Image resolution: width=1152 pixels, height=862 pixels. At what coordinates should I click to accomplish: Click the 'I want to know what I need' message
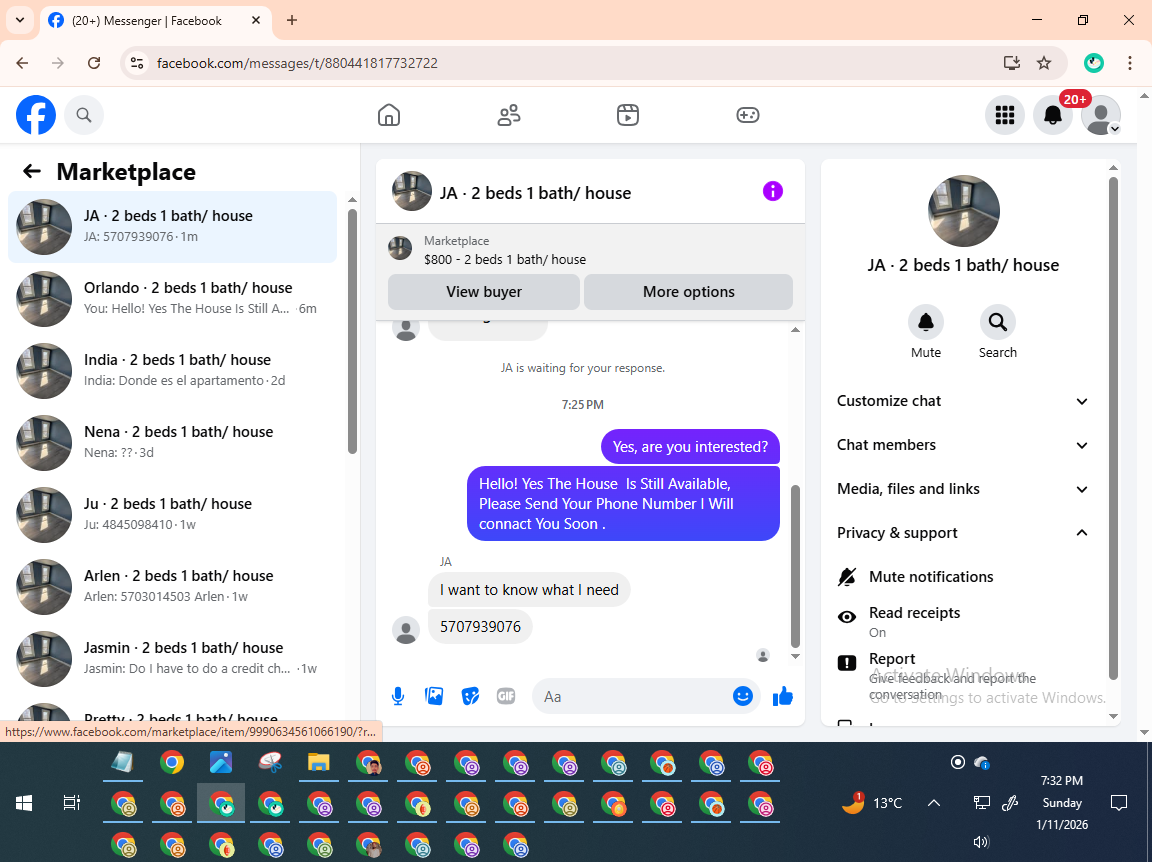(x=529, y=590)
